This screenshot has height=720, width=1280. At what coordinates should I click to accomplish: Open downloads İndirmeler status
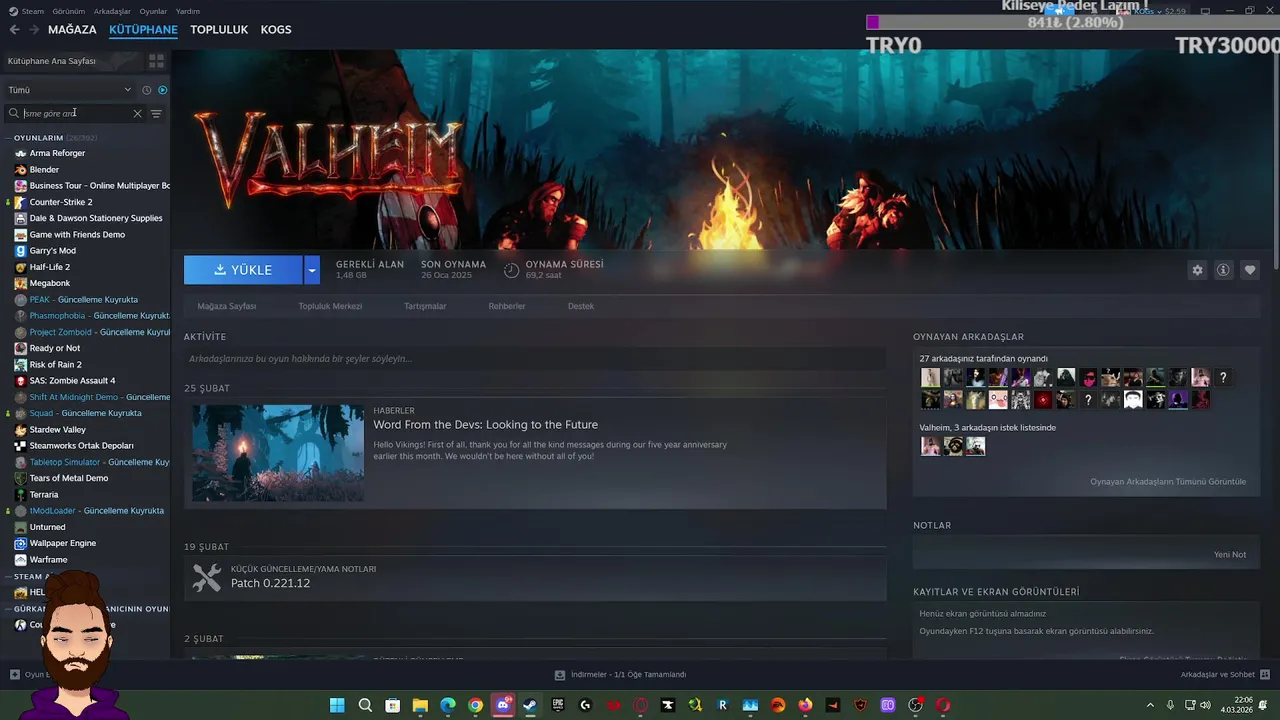click(x=621, y=674)
